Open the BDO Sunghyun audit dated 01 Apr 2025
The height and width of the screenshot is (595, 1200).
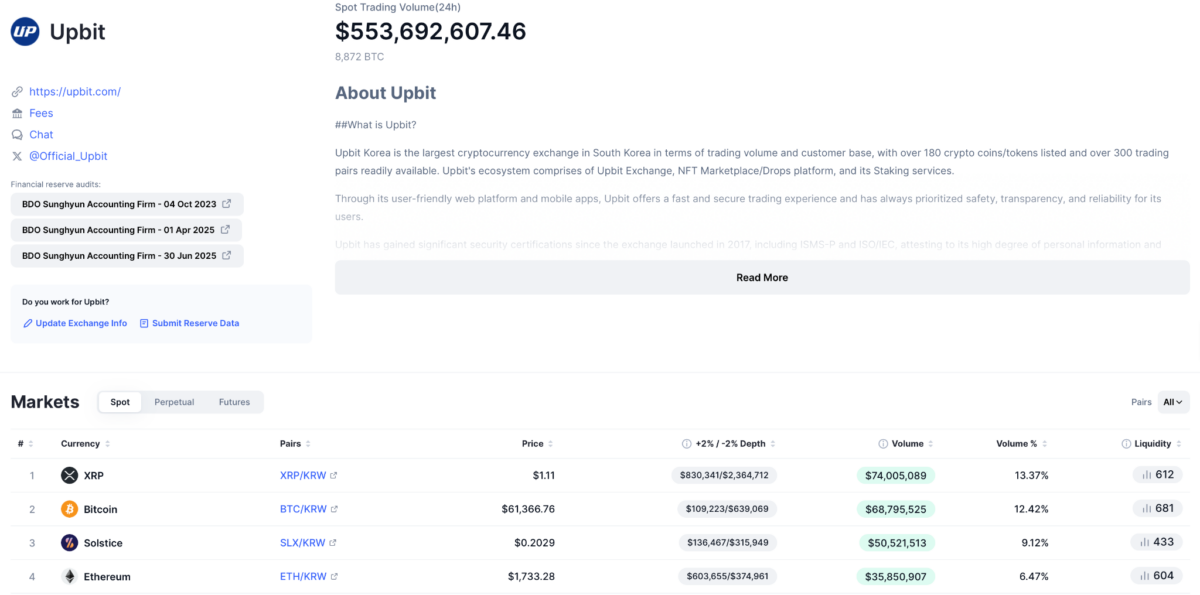(x=127, y=230)
